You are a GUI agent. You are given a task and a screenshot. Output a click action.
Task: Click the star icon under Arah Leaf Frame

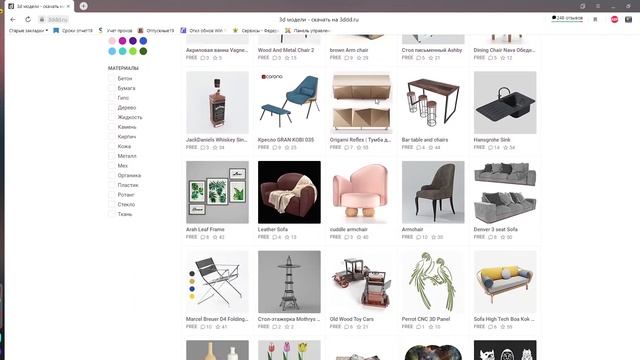(x=216, y=237)
